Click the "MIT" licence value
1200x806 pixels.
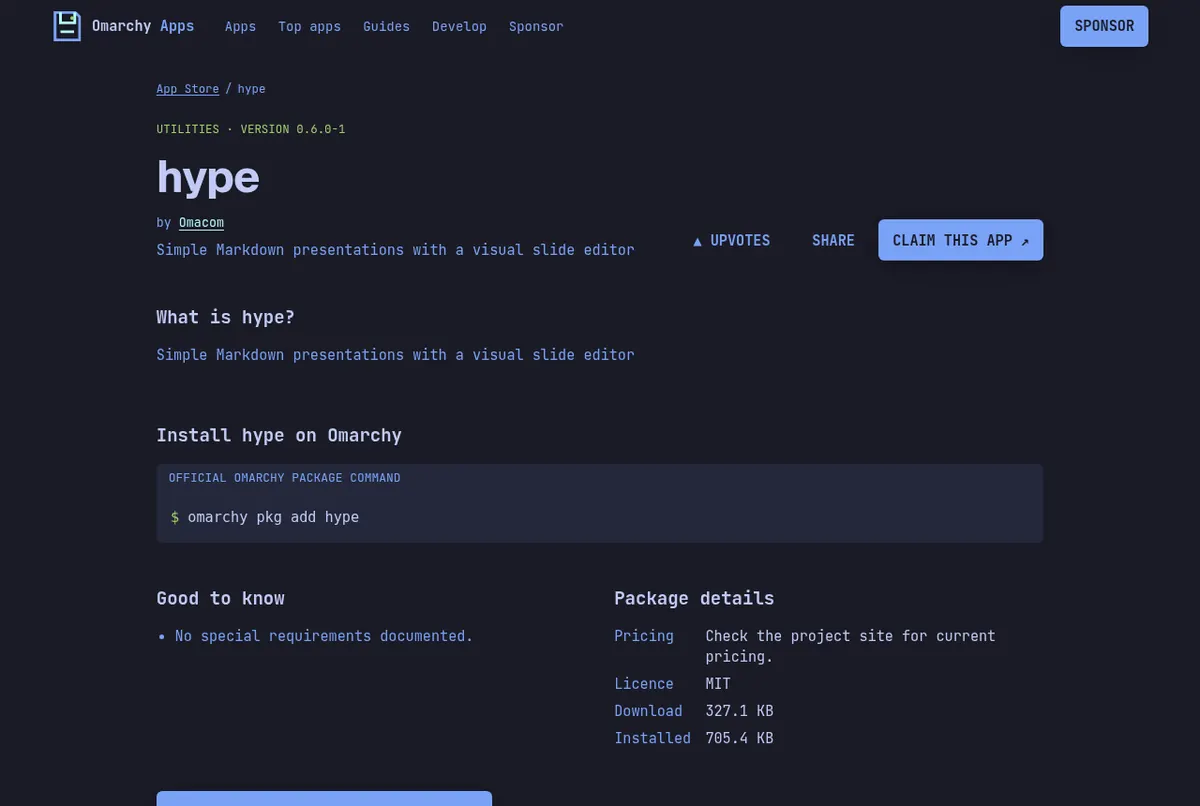click(x=718, y=684)
